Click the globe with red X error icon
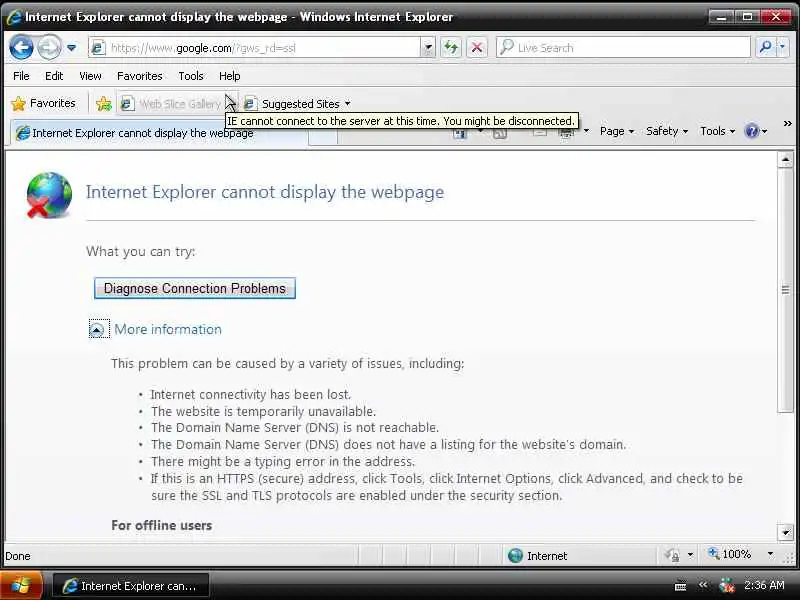Image resolution: width=800 pixels, height=600 pixels. 48,195
